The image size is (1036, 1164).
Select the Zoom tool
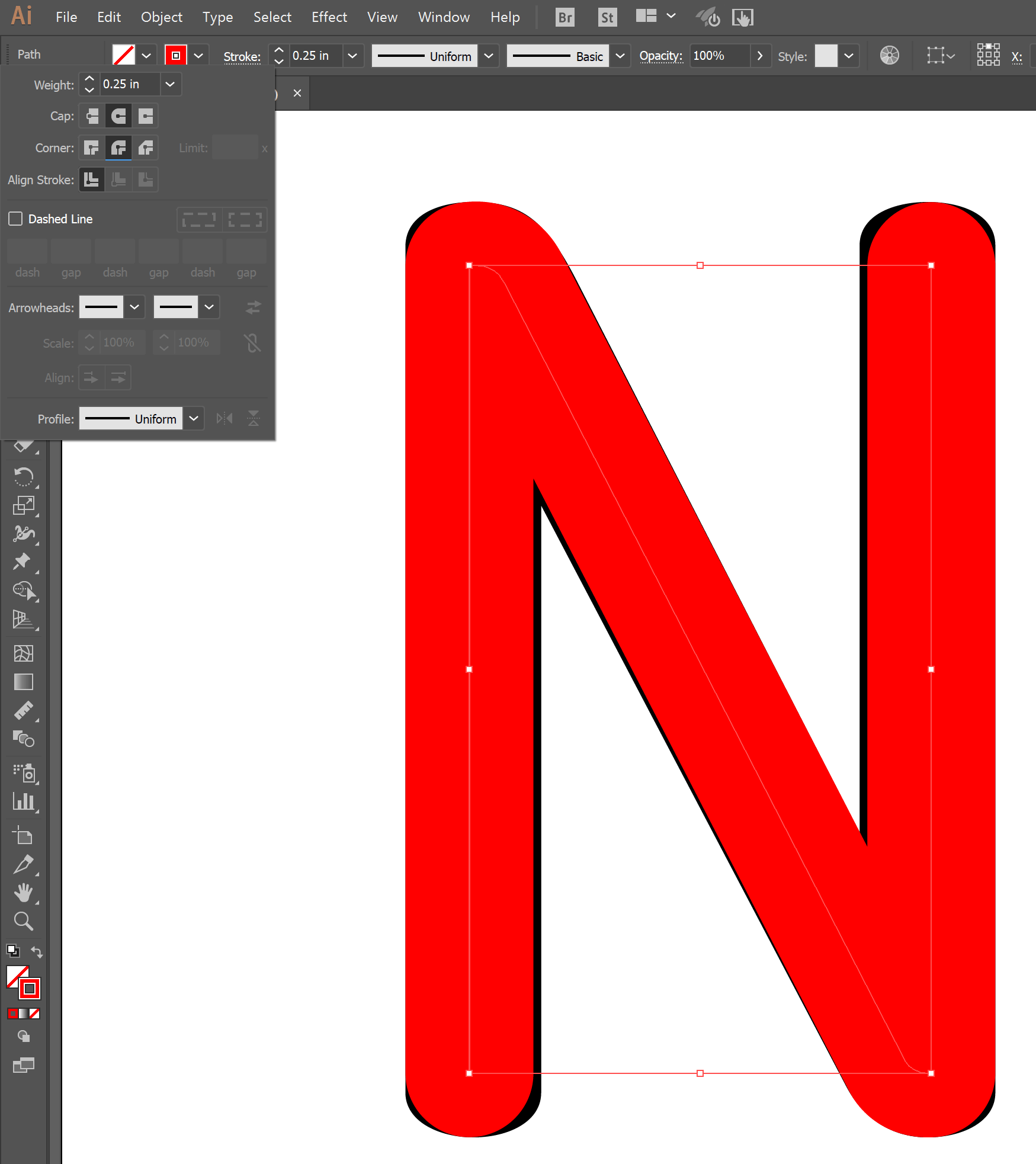(24, 921)
